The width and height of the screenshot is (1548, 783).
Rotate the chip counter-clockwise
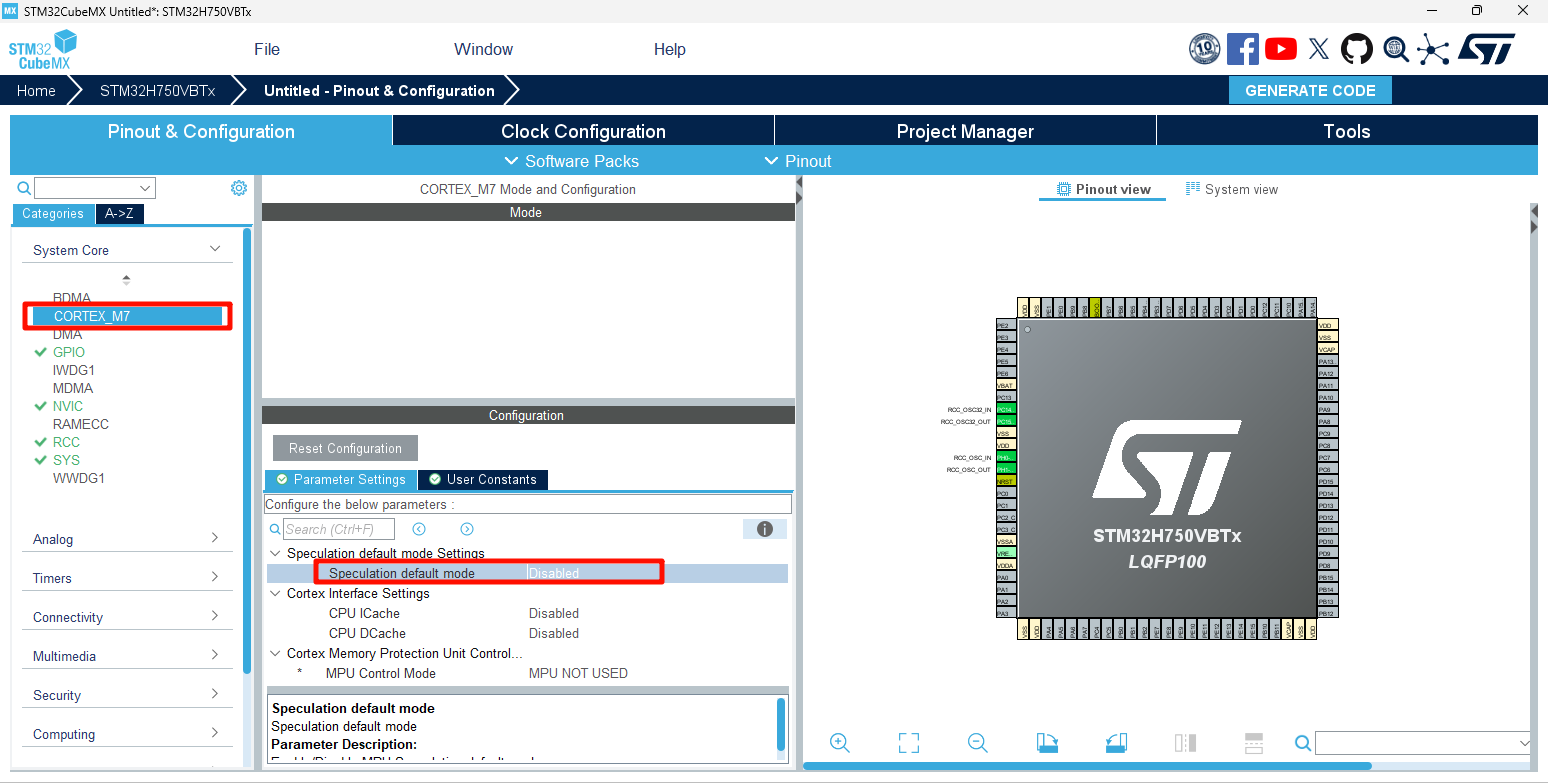click(1116, 743)
